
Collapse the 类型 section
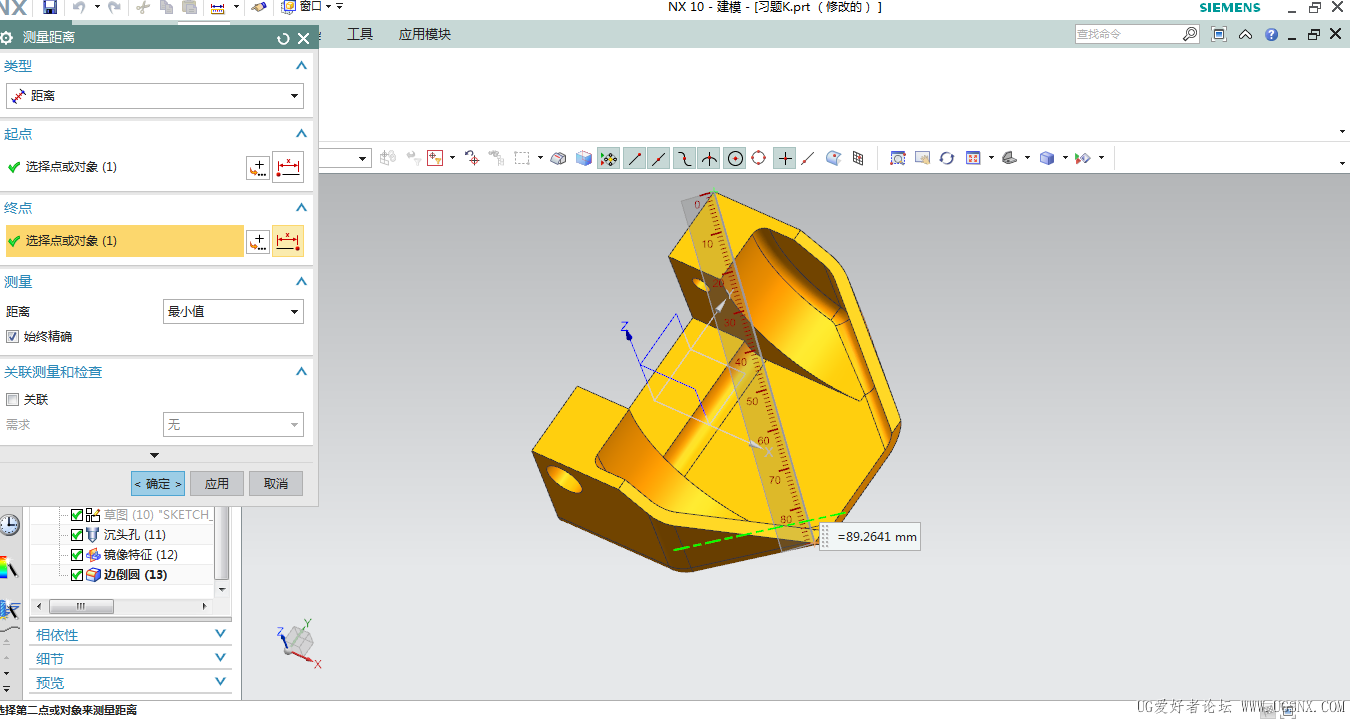click(301, 66)
